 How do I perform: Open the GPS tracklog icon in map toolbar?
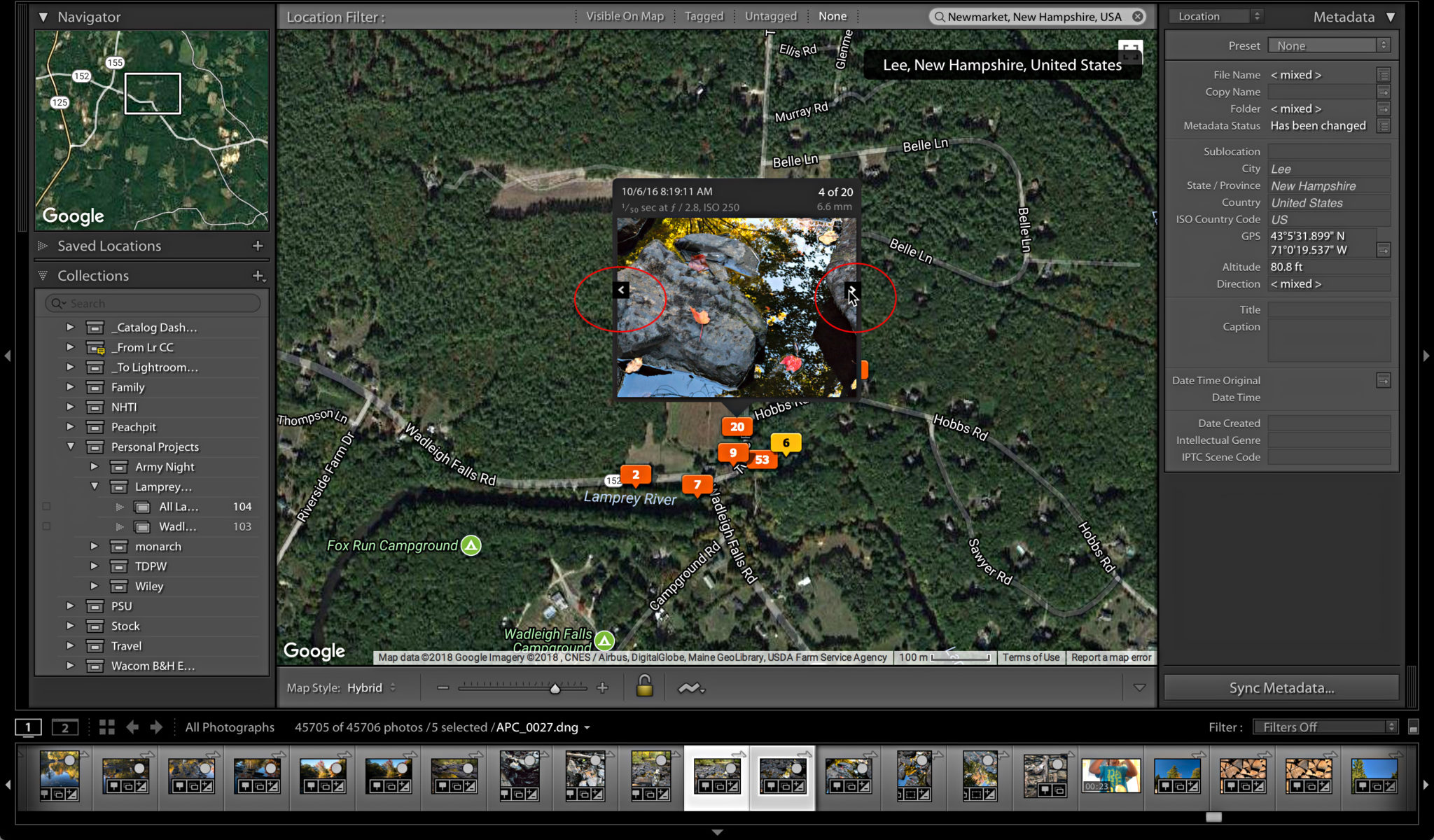690,687
